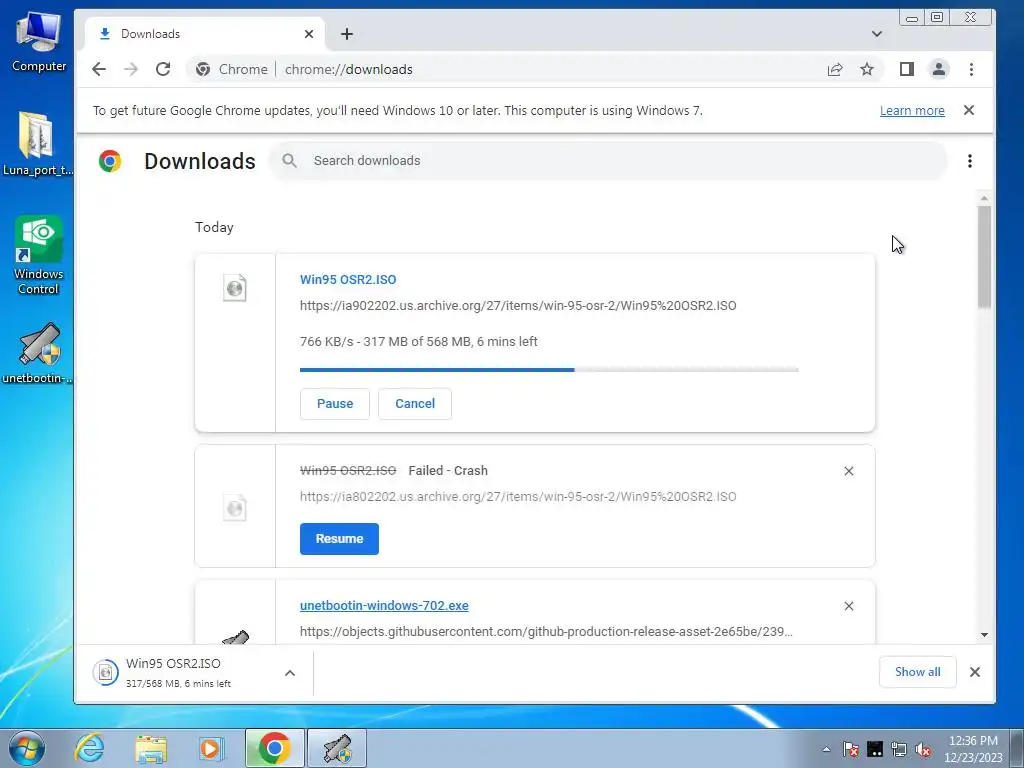Dismiss the Windows 10 update notice

click(969, 110)
